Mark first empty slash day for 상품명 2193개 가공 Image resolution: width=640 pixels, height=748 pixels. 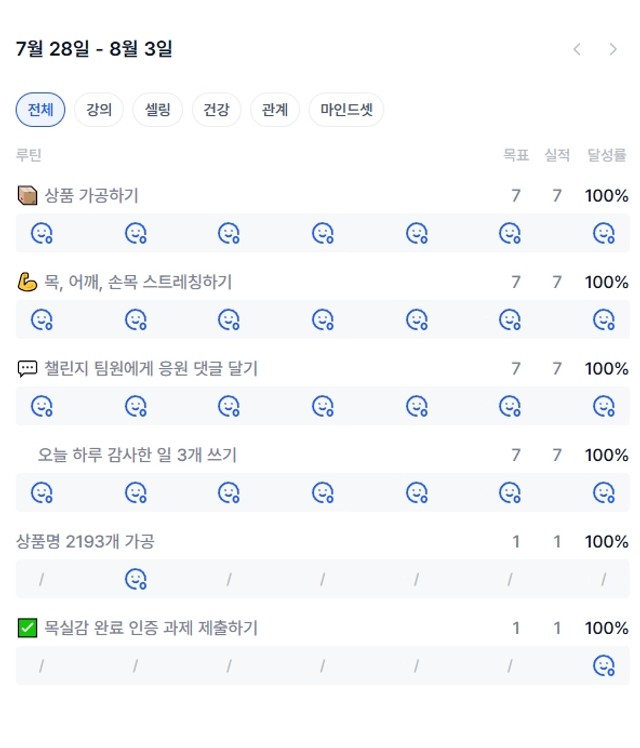coord(41,580)
